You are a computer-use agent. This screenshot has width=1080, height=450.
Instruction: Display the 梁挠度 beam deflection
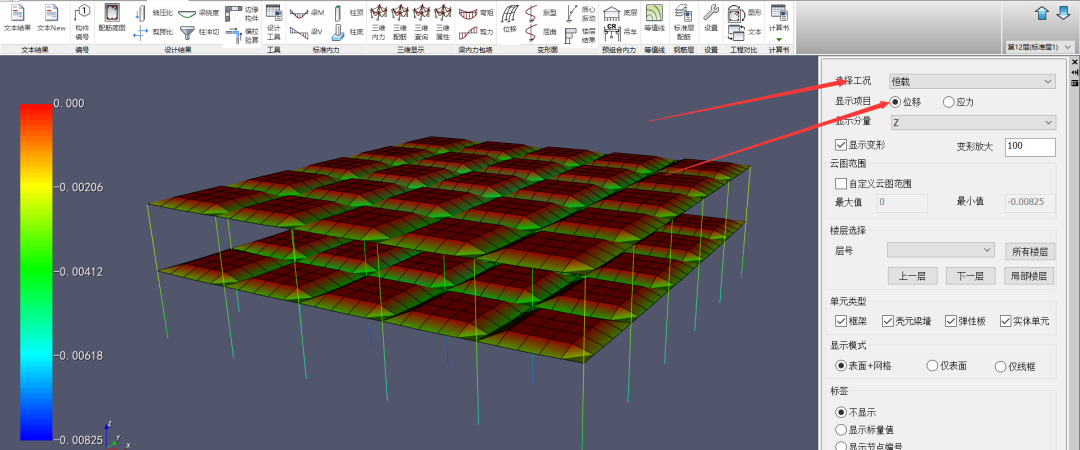199,13
